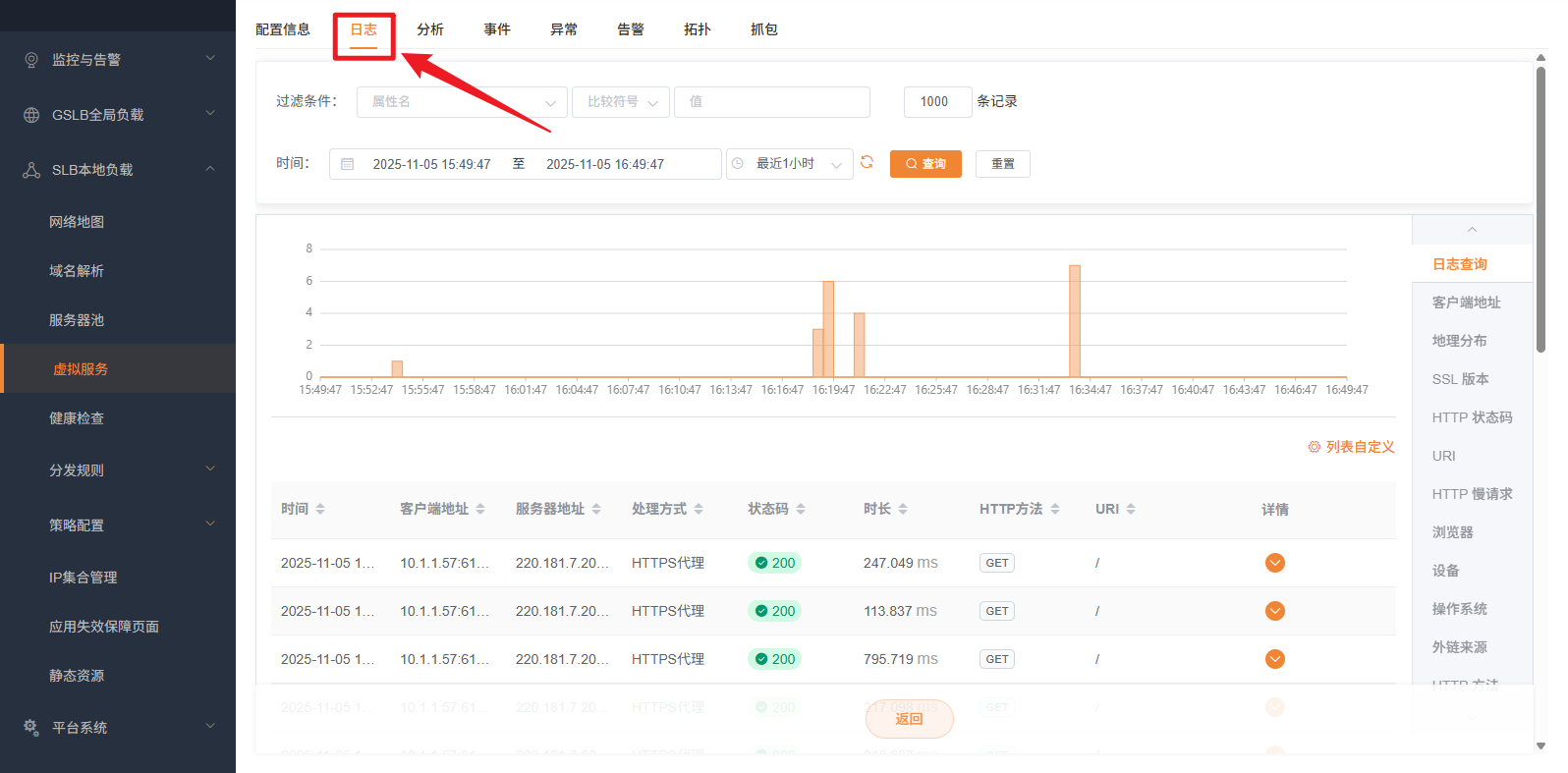
Task: Open the 最近1小时 time range dropdown
Action: point(789,164)
